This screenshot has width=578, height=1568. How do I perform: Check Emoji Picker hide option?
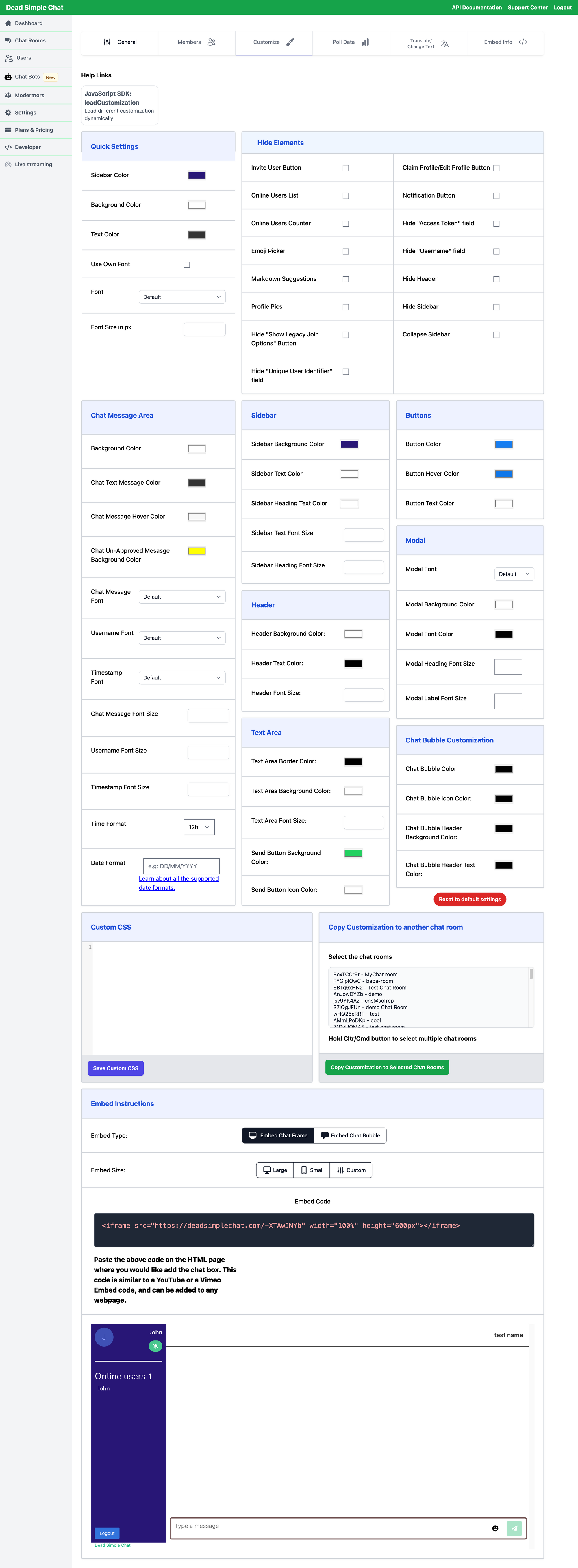pos(346,252)
